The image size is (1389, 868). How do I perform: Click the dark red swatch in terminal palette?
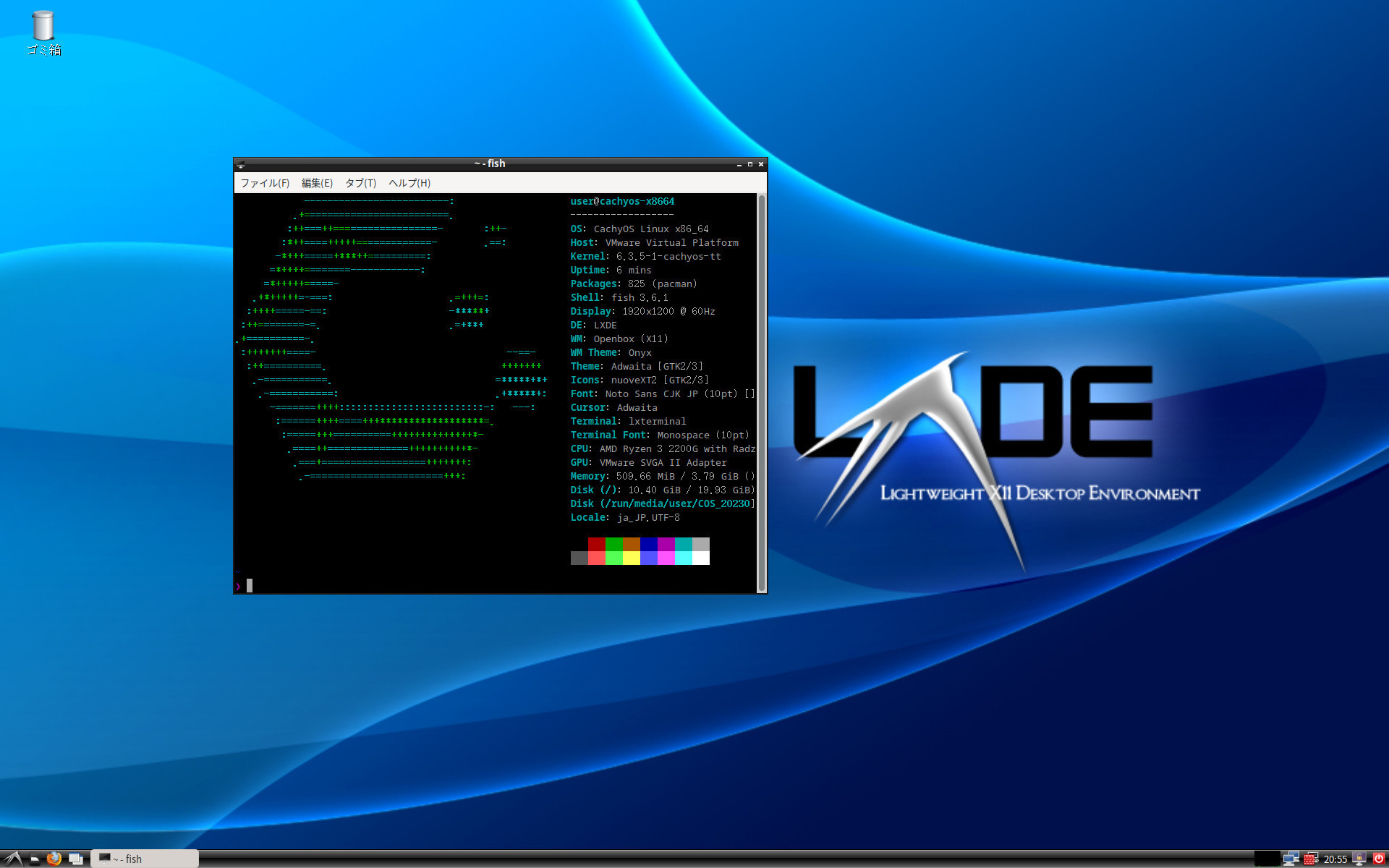coord(597,544)
